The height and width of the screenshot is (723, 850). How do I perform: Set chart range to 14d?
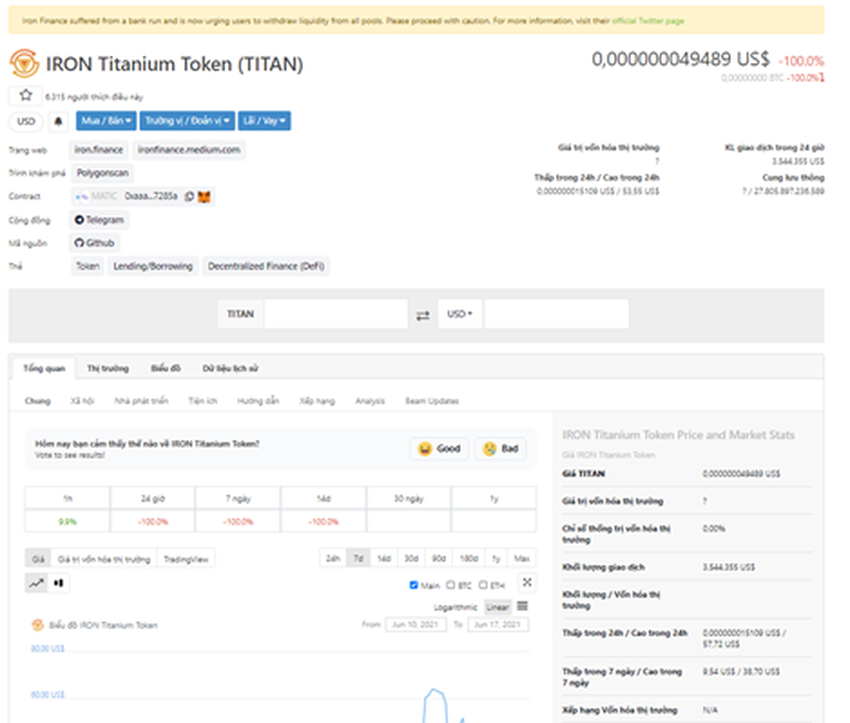tap(384, 558)
